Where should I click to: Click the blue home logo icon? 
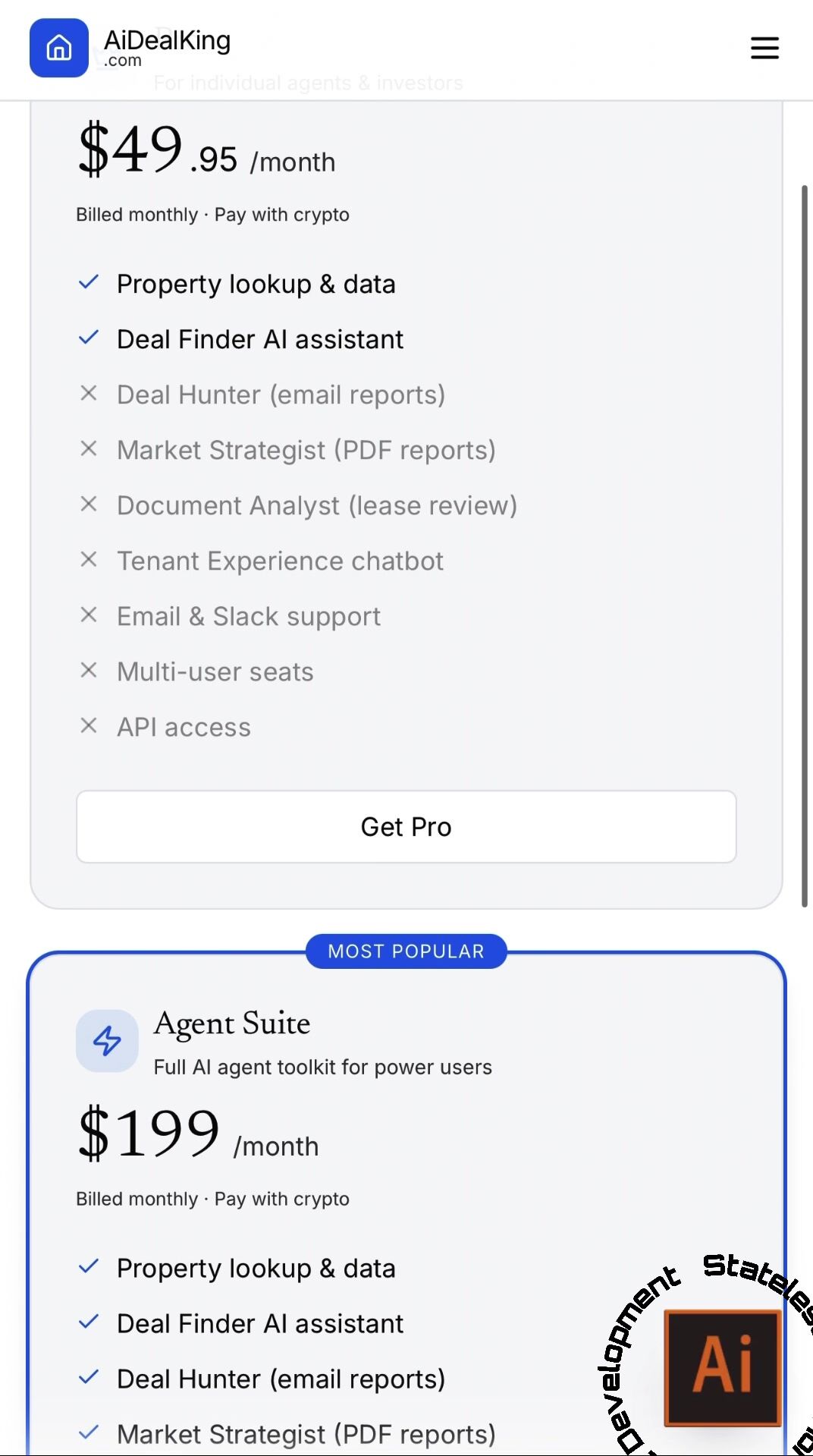coord(59,48)
